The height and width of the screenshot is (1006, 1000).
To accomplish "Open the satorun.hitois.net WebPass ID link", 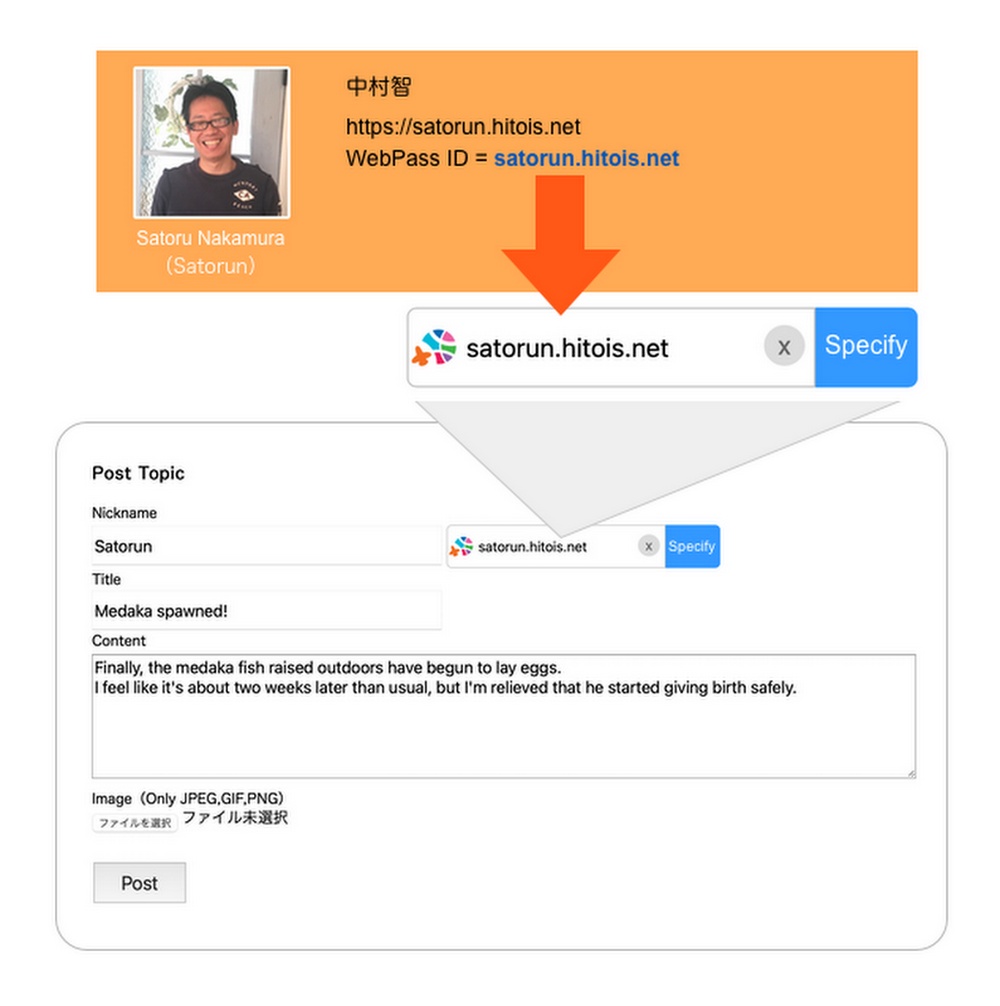I will pos(586,158).
